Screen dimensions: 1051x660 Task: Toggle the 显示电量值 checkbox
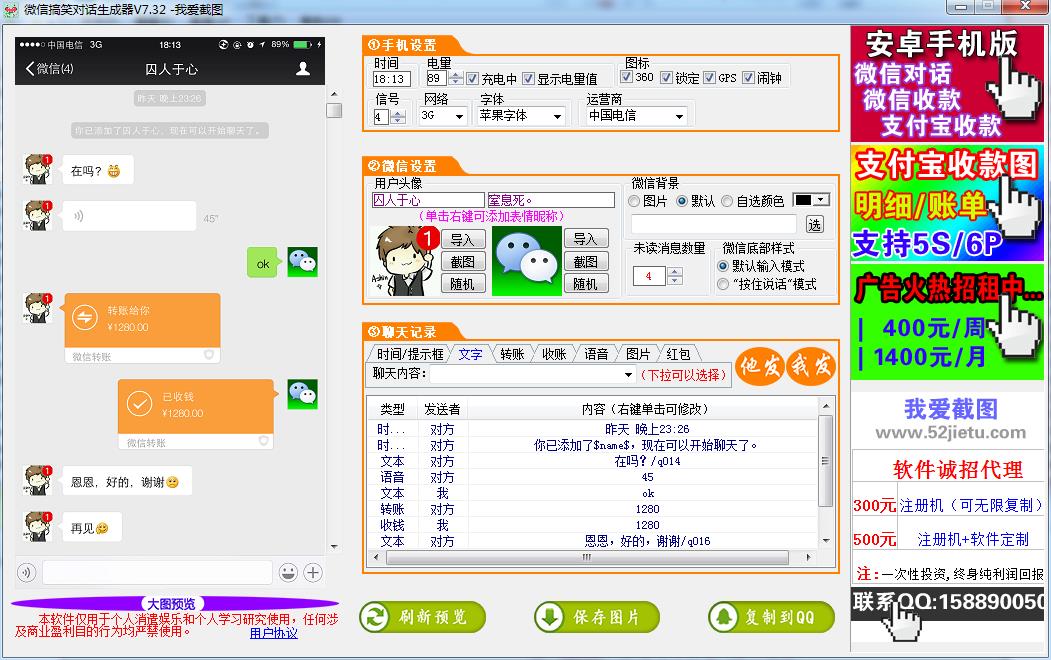[x=528, y=78]
